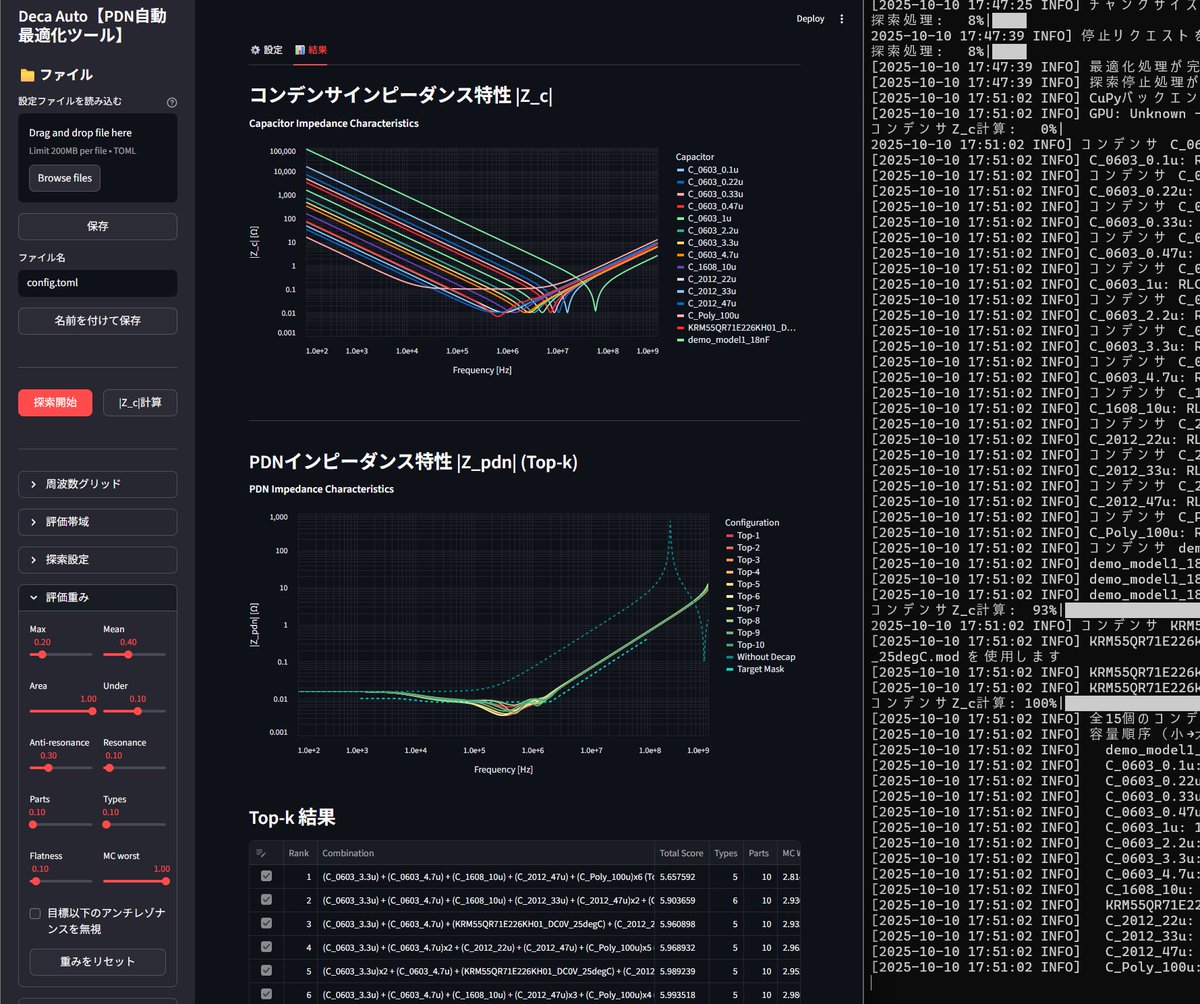Screen dimensions: 1200x1004
Task: Click Total Score cell 5.657592
Action: 682,875
